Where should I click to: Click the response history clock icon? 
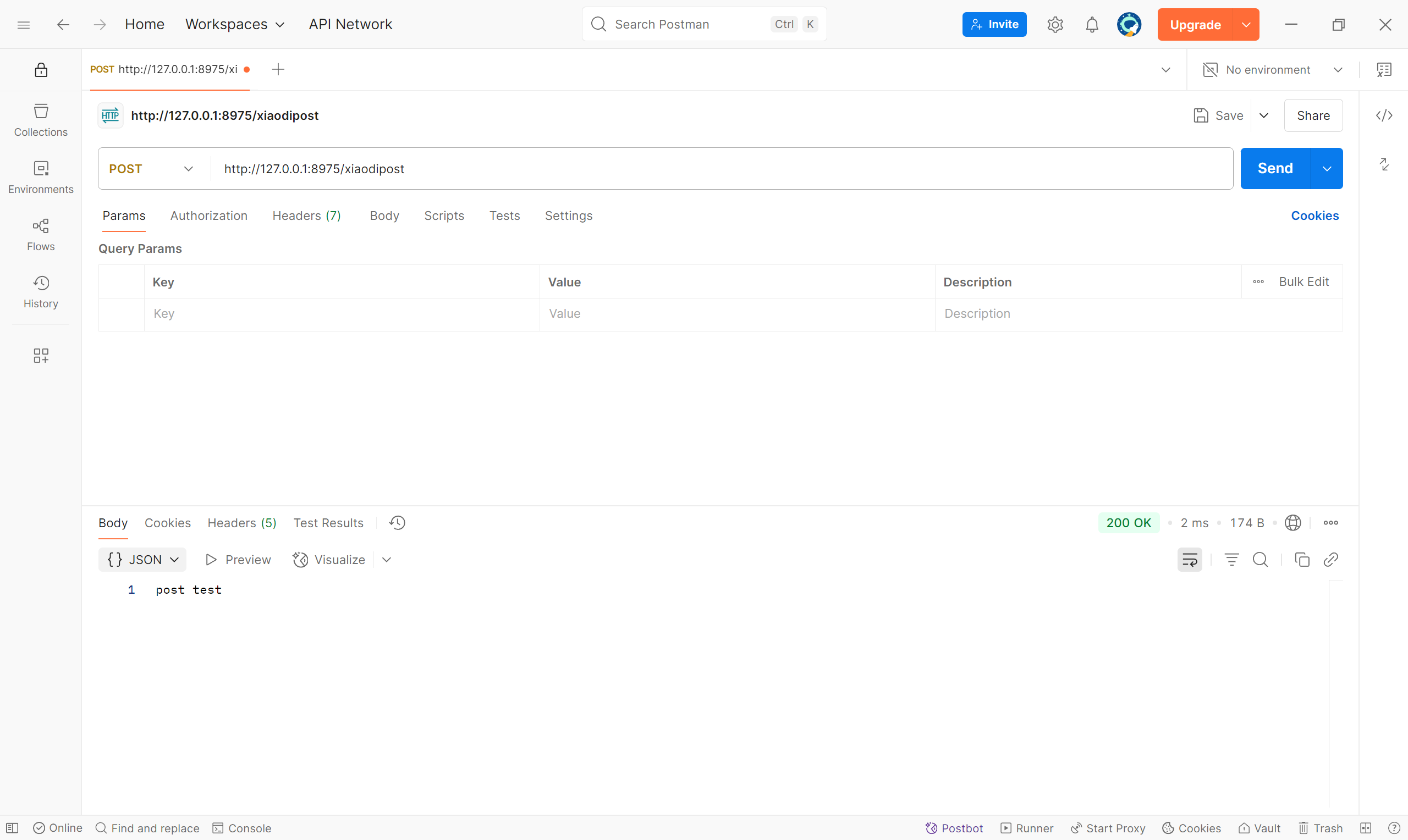(398, 522)
